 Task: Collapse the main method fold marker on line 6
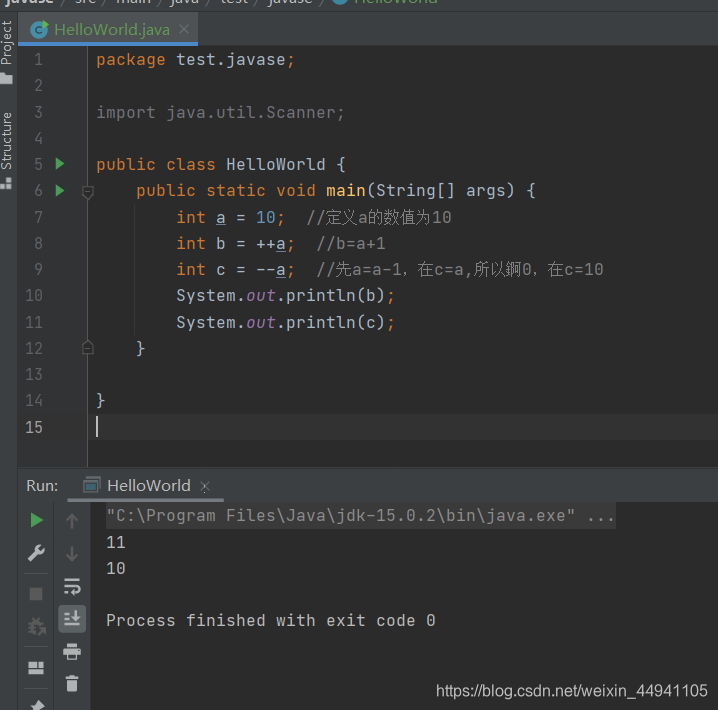pyautogui.click(x=87, y=192)
